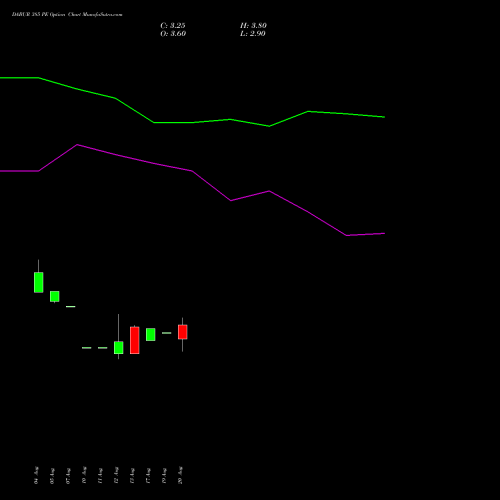Click the '19 Aug' date axis label
Screen dimensions: 500x500
point(164,475)
